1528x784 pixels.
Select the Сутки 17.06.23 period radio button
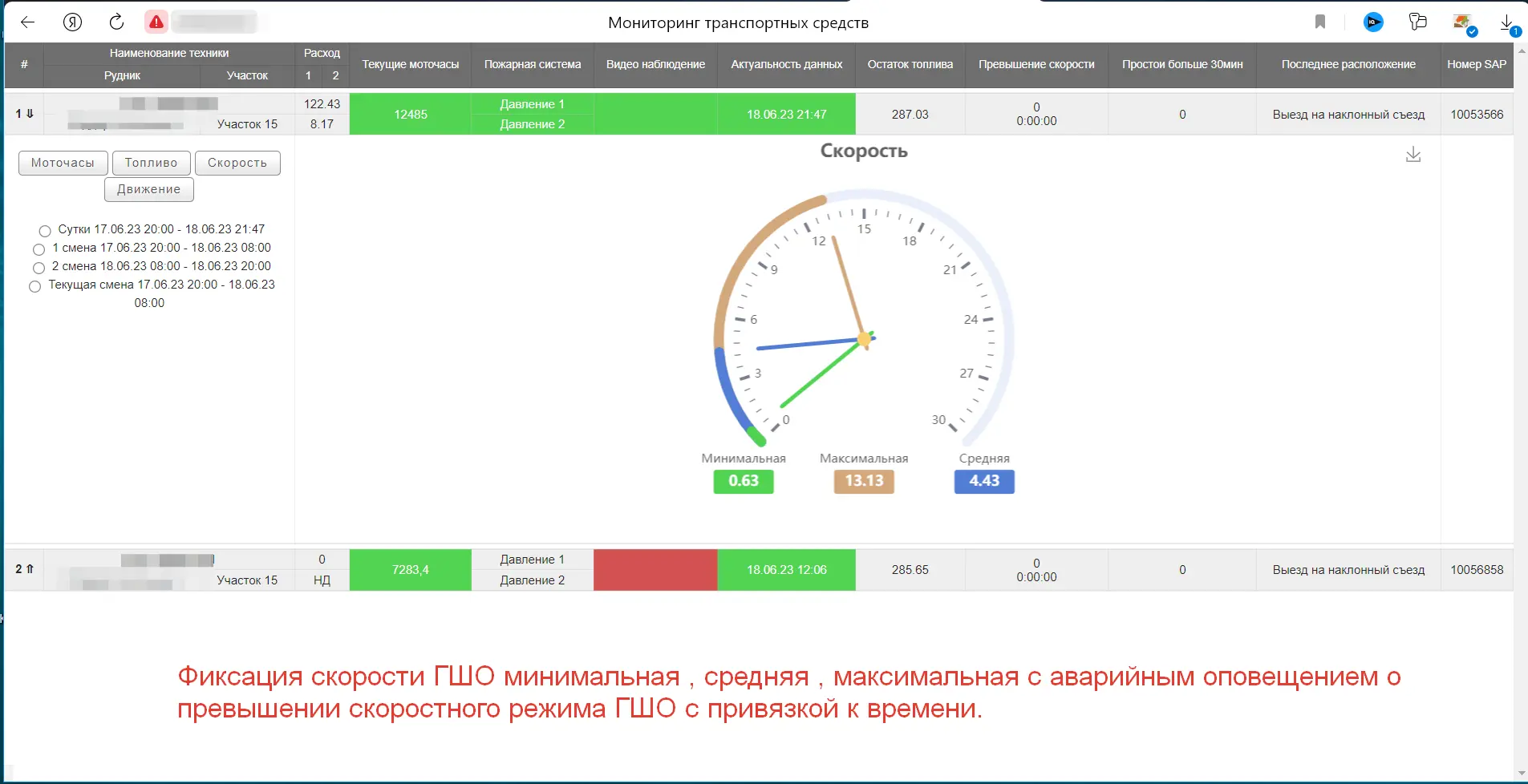(x=44, y=231)
